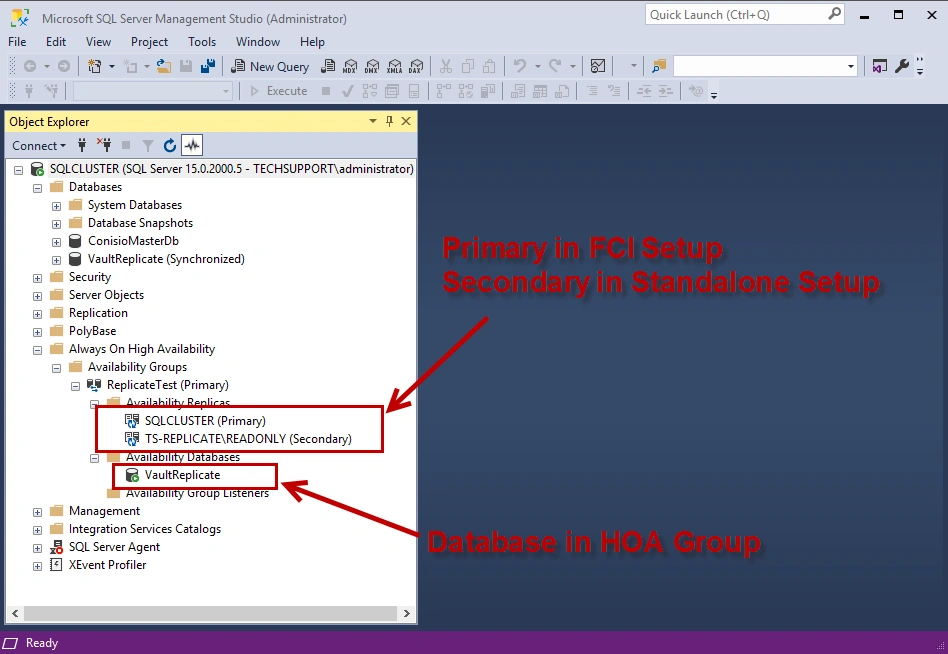This screenshot has height=654, width=948.
Task: Collapse the ReplicateTest (Primary) group
Action: tap(76, 386)
